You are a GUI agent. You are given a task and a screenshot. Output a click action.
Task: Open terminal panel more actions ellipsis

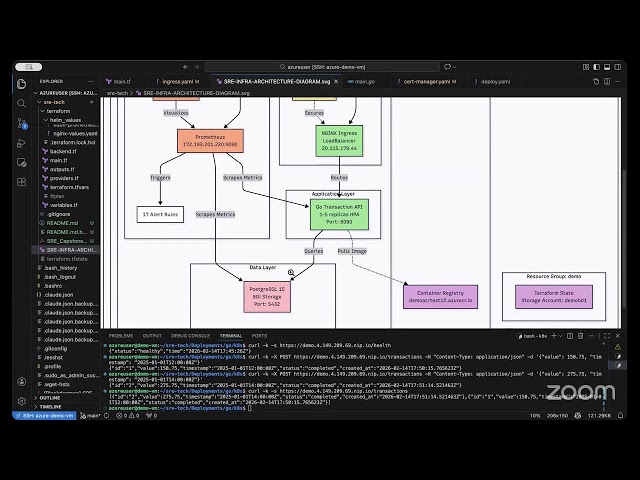(591, 336)
